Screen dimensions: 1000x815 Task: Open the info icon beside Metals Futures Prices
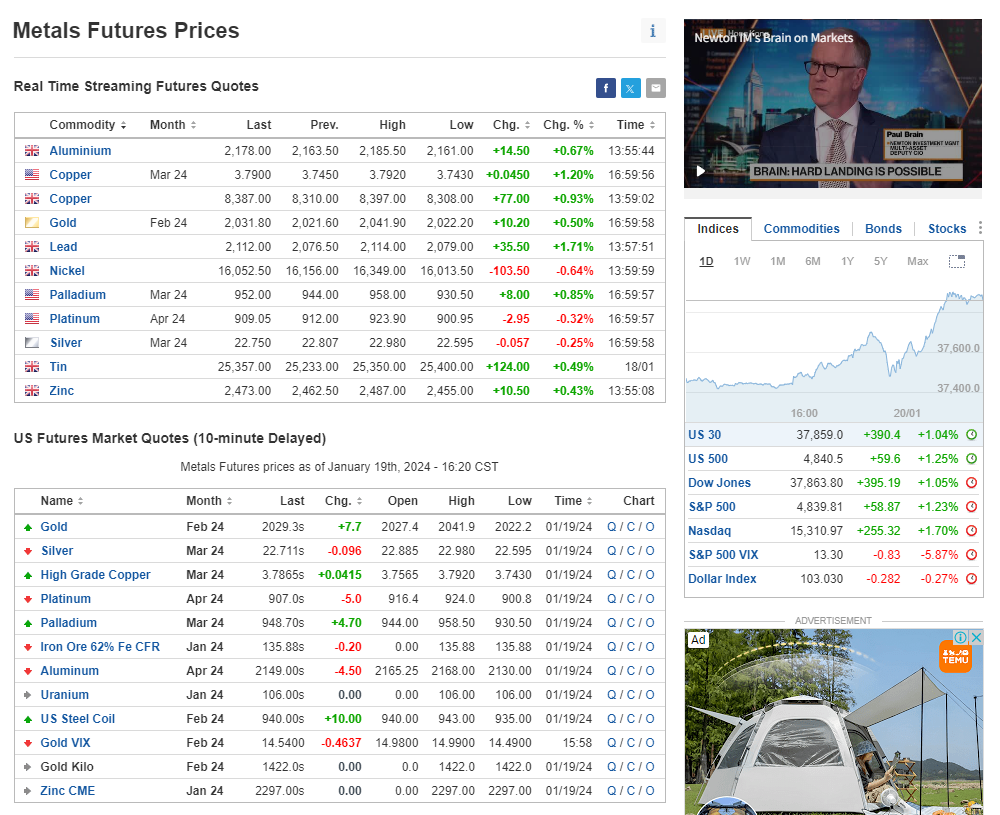(x=652, y=31)
